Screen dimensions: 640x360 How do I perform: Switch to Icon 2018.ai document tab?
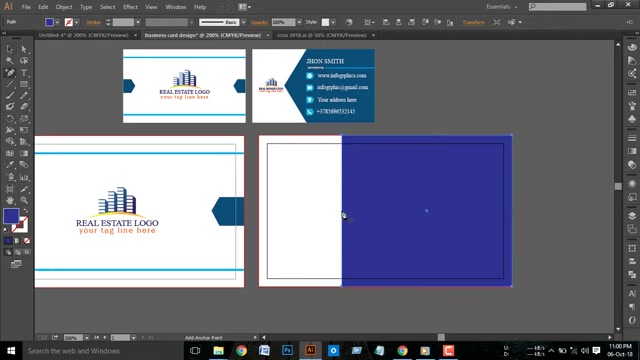point(322,35)
